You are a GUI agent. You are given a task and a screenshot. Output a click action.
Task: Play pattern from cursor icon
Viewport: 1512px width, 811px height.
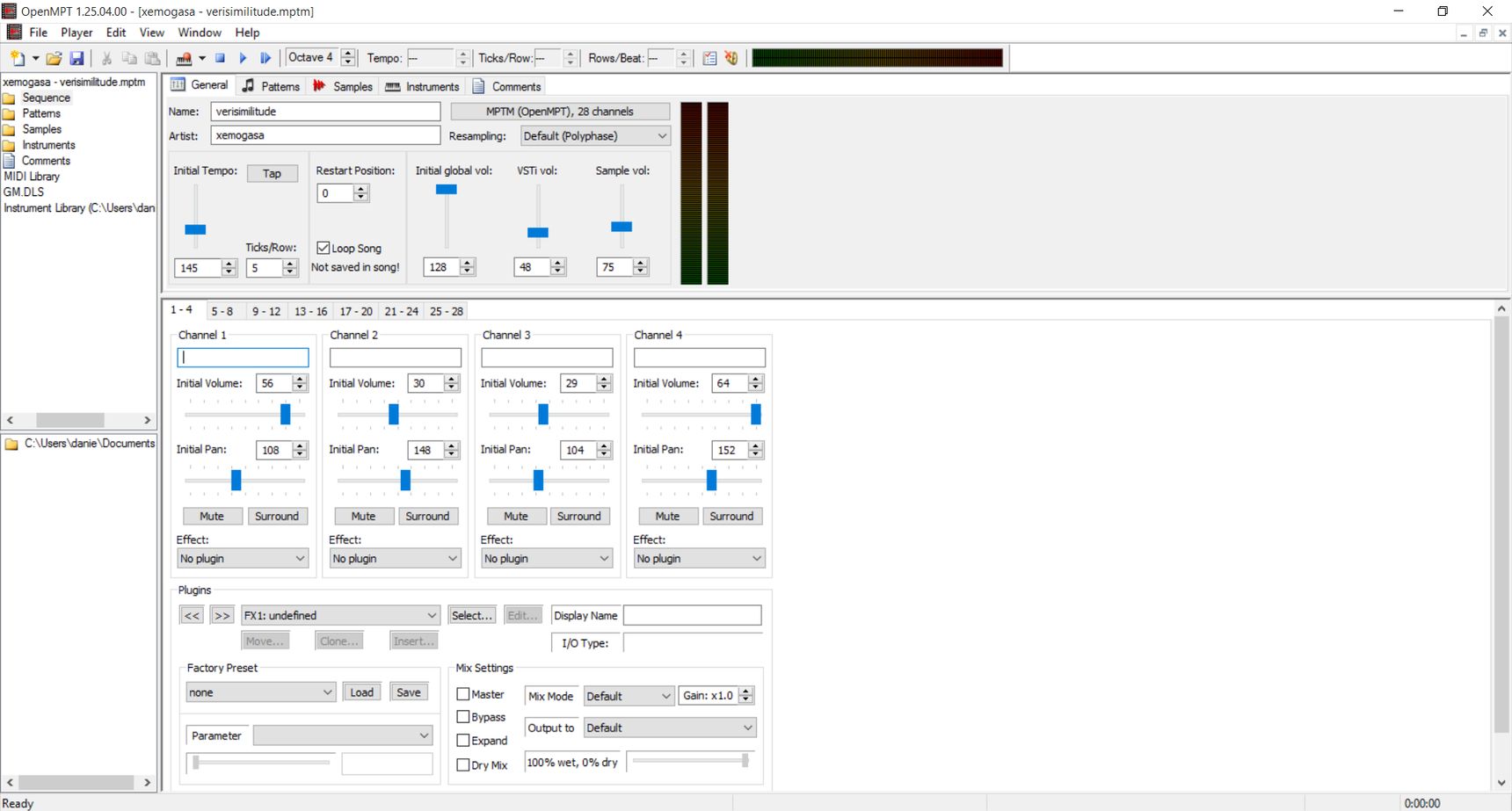(x=265, y=58)
